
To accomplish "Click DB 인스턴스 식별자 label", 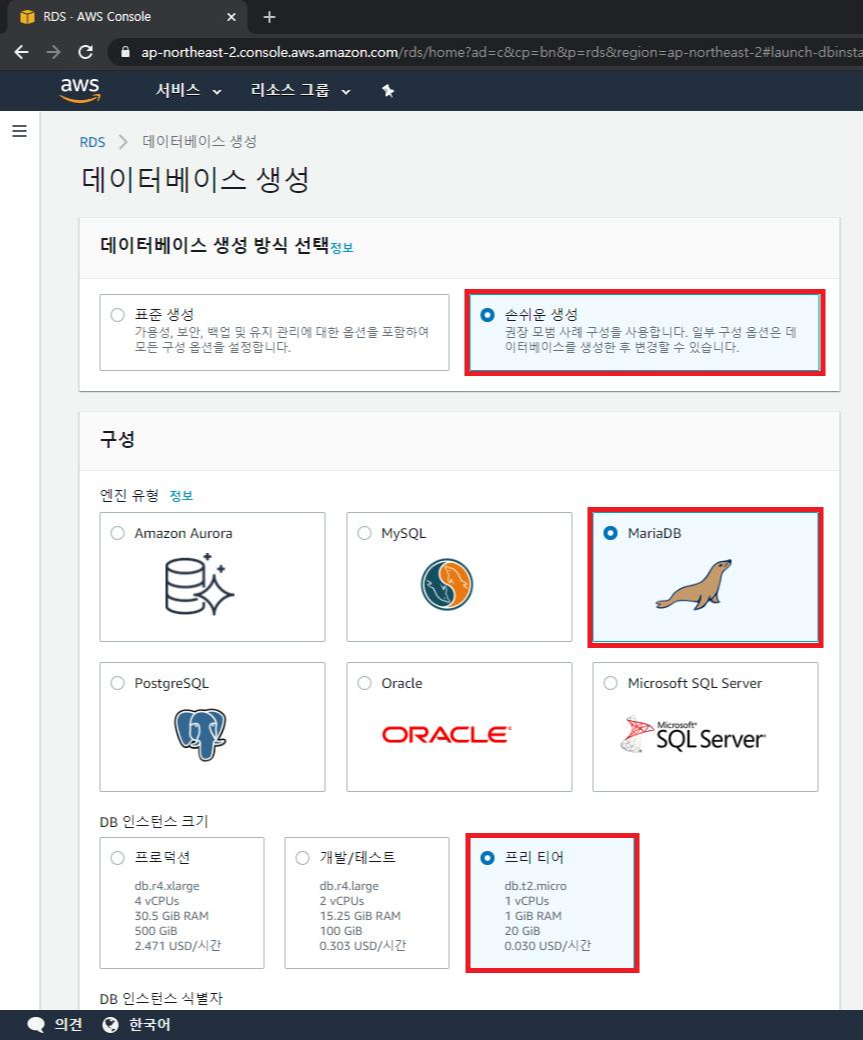I will point(161,998).
